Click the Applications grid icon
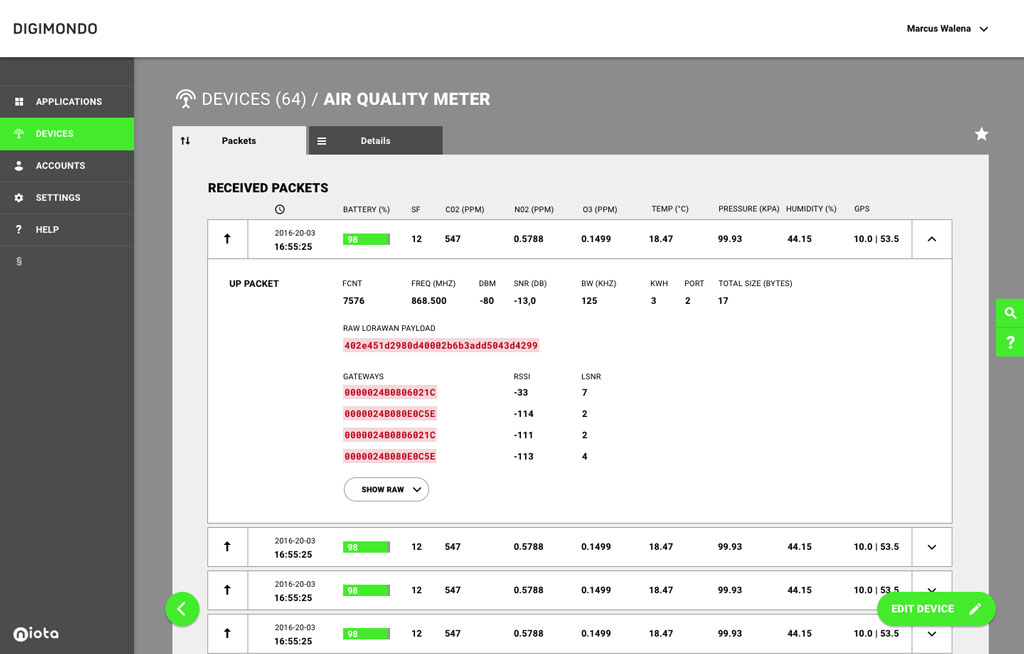This screenshot has height=654, width=1024. click(x=19, y=102)
